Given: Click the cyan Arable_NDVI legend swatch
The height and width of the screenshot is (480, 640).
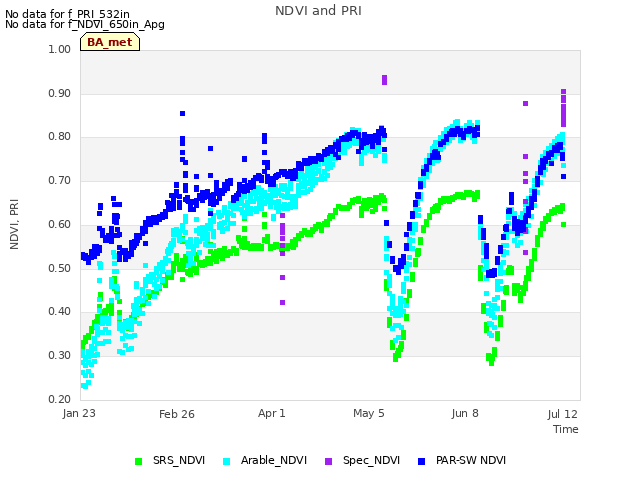Looking at the screenshot, I should pyautogui.click(x=227, y=461).
